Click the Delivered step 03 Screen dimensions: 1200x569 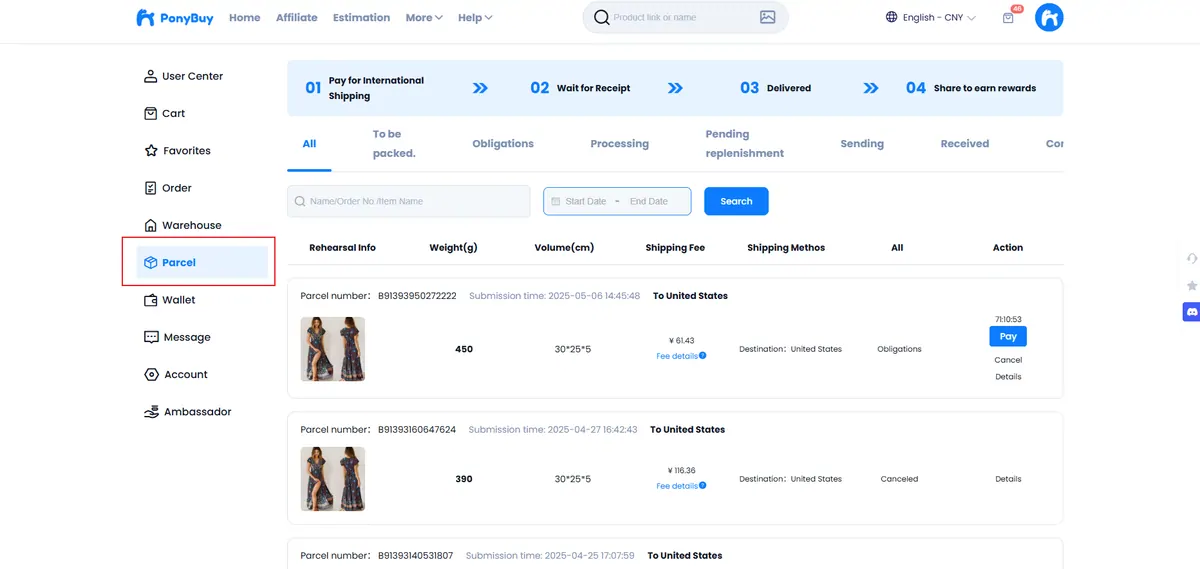click(775, 88)
